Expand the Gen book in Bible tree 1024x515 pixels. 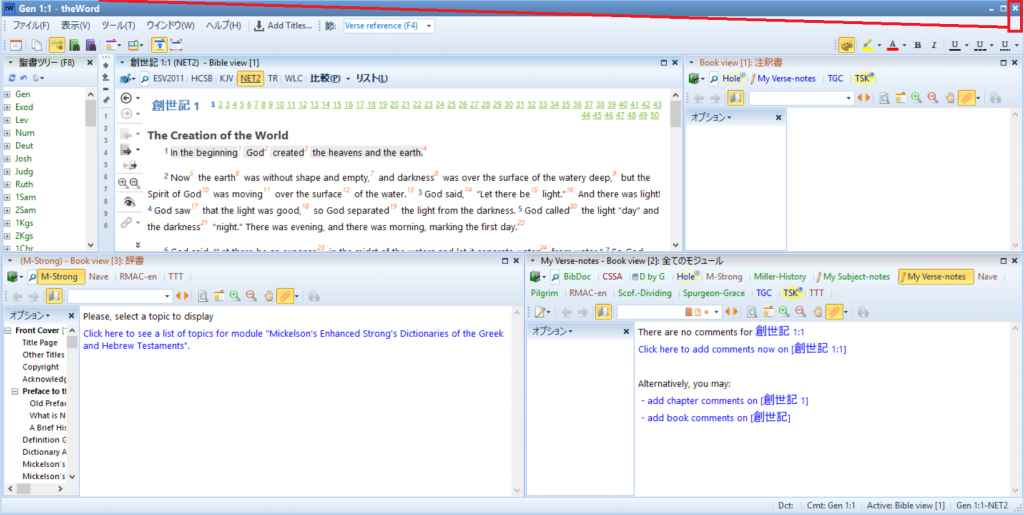[7, 93]
